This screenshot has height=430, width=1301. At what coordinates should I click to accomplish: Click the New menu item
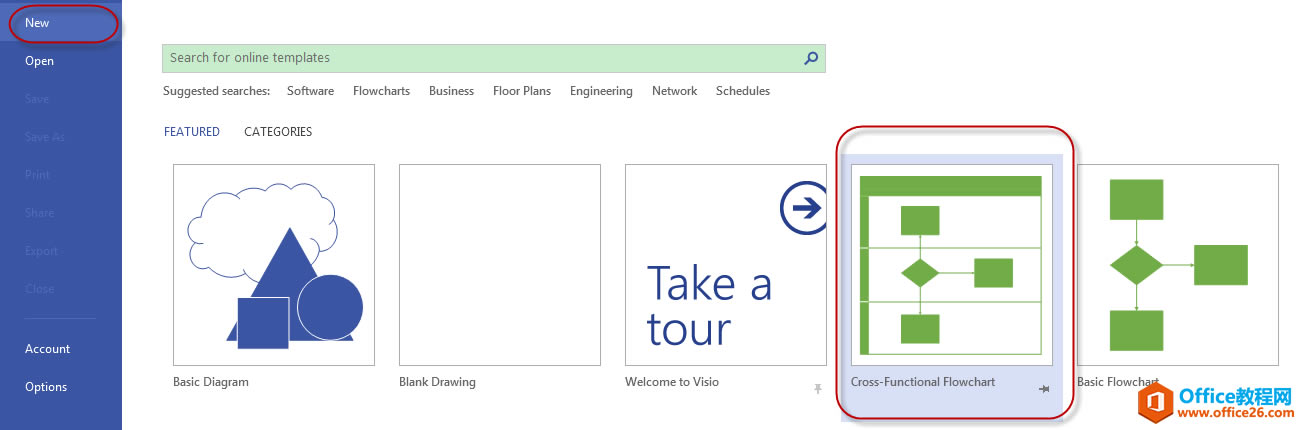click(x=38, y=23)
